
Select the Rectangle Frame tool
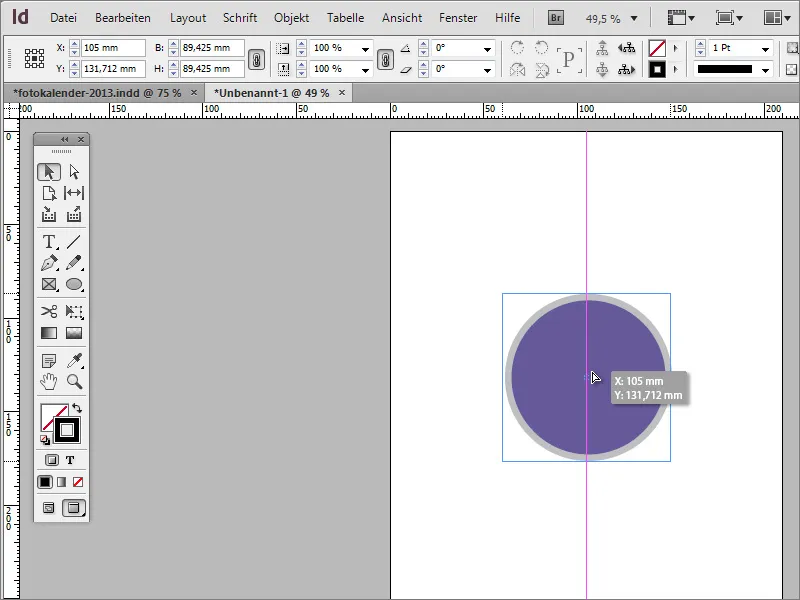(49, 284)
